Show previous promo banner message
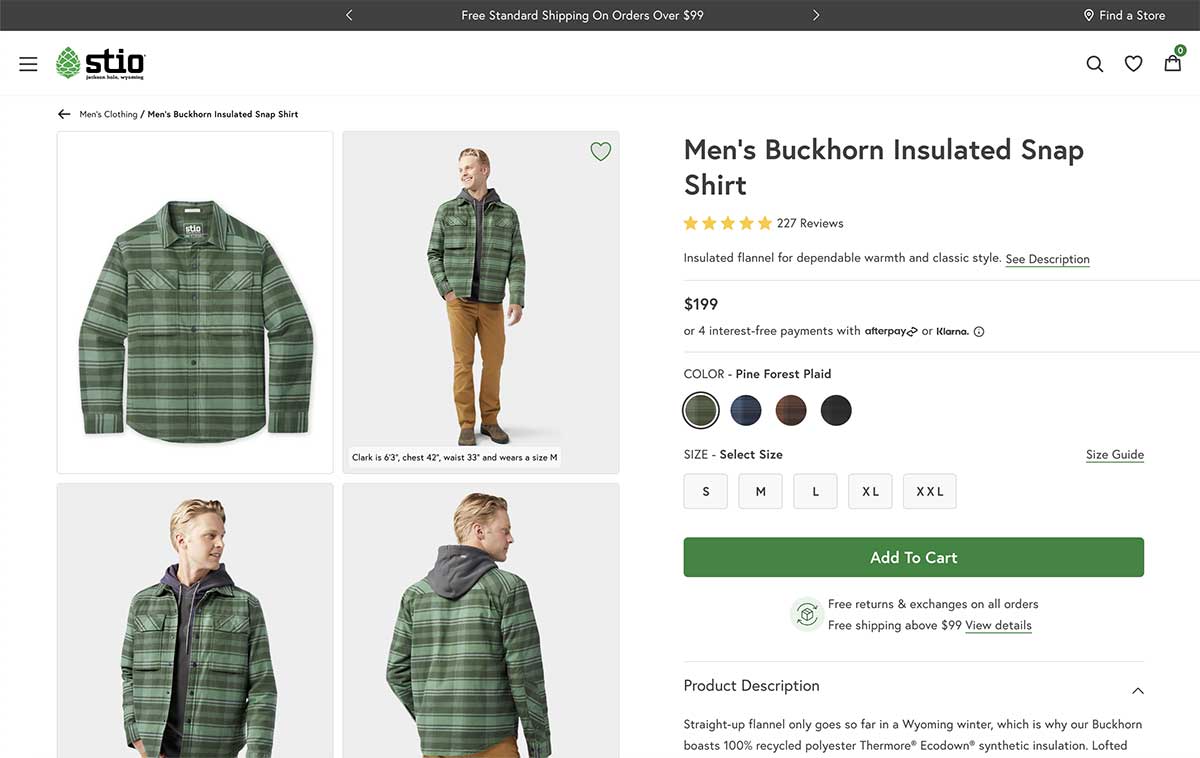The width and height of the screenshot is (1200, 758). [349, 15]
